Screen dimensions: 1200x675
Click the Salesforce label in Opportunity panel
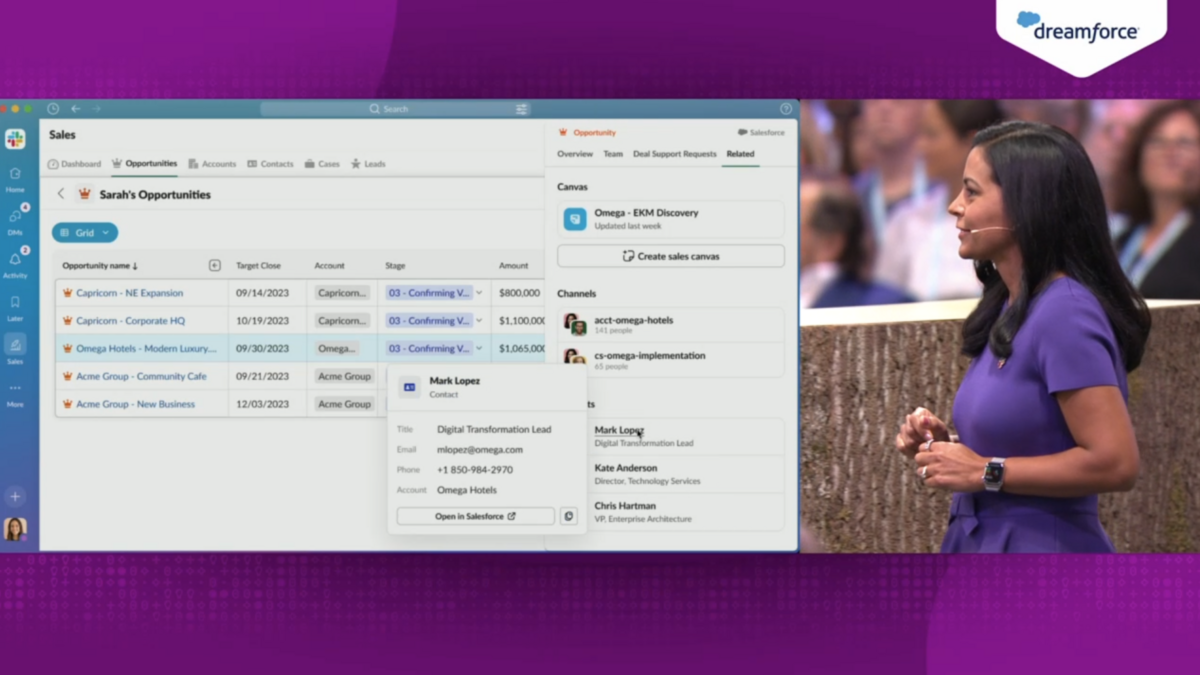[x=761, y=132]
